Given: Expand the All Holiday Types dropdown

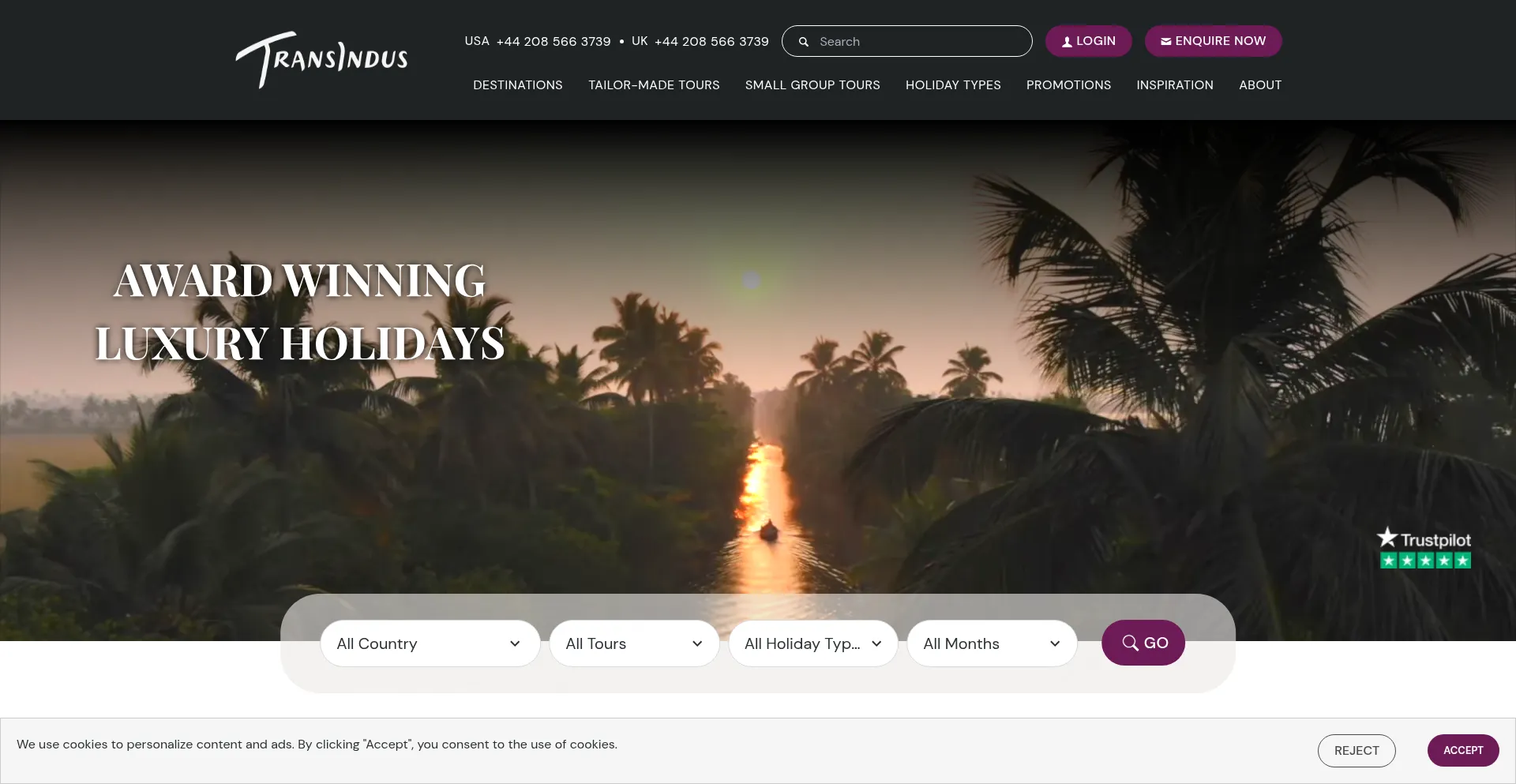Looking at the screenshot, I should [x=813, y=643].
